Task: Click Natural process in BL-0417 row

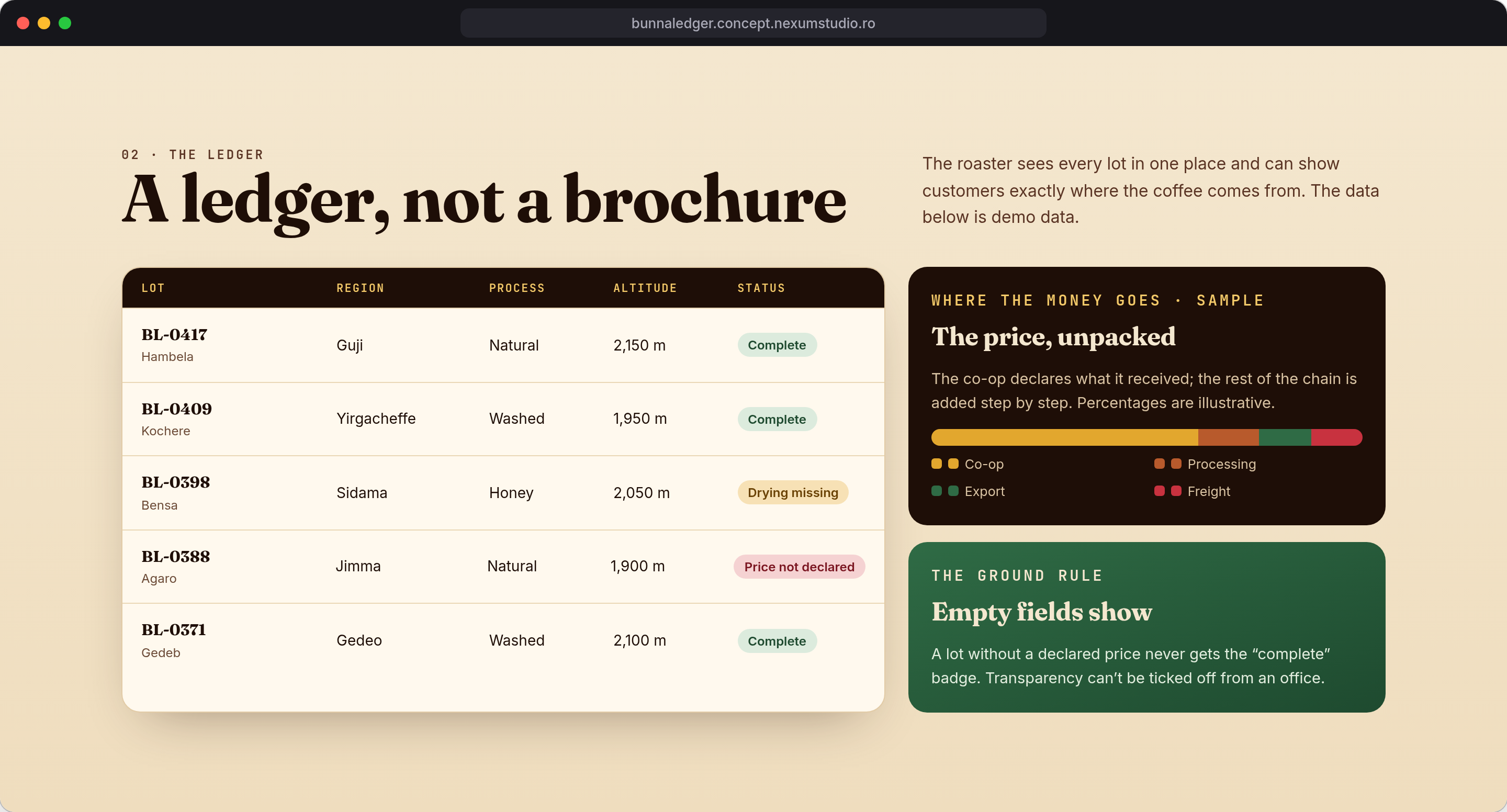Action: click(514, 345)
